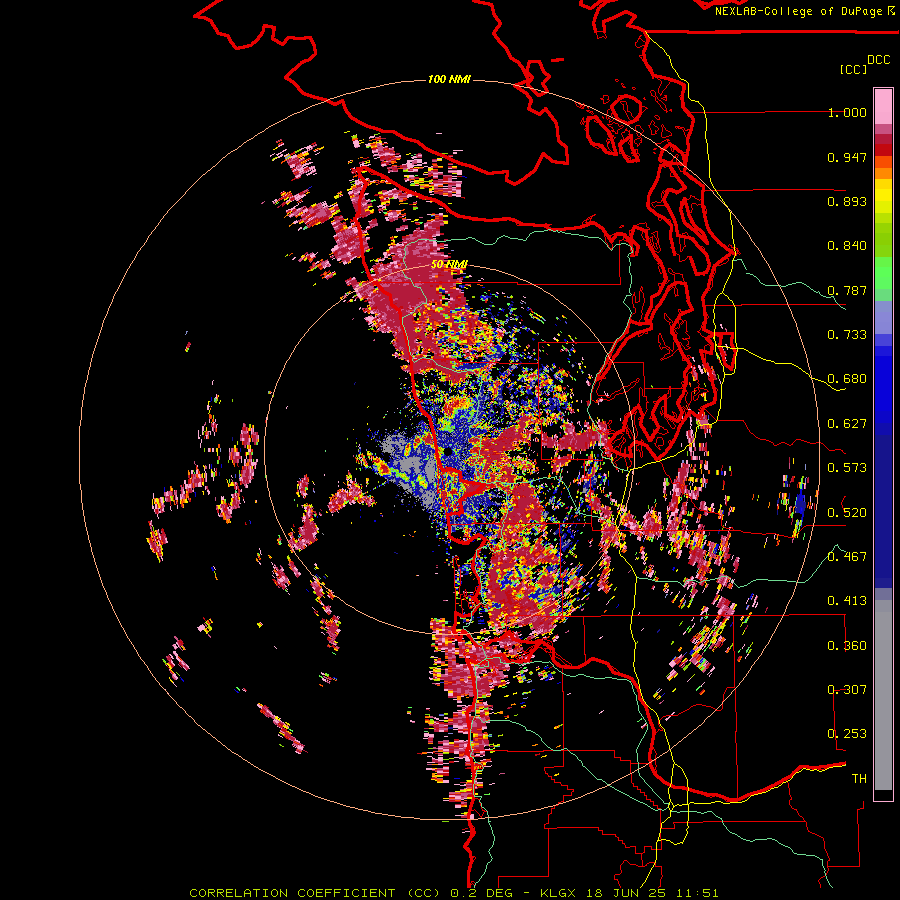Click the 0.787 legend value
Image resolution: width=900 pixels, height=900 pixels.
coord(847,290)
